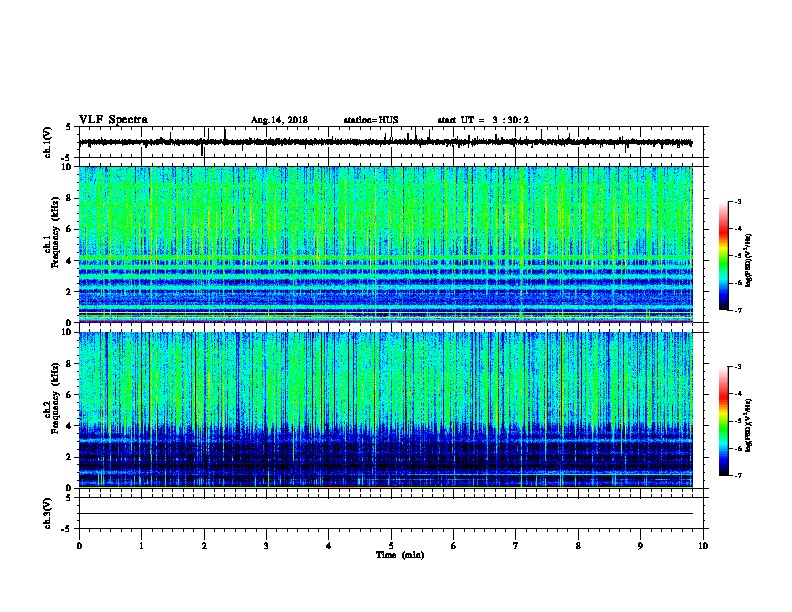
Task: Click the ch.2 frequency tick "6"
Action: (x=69, y=395)
